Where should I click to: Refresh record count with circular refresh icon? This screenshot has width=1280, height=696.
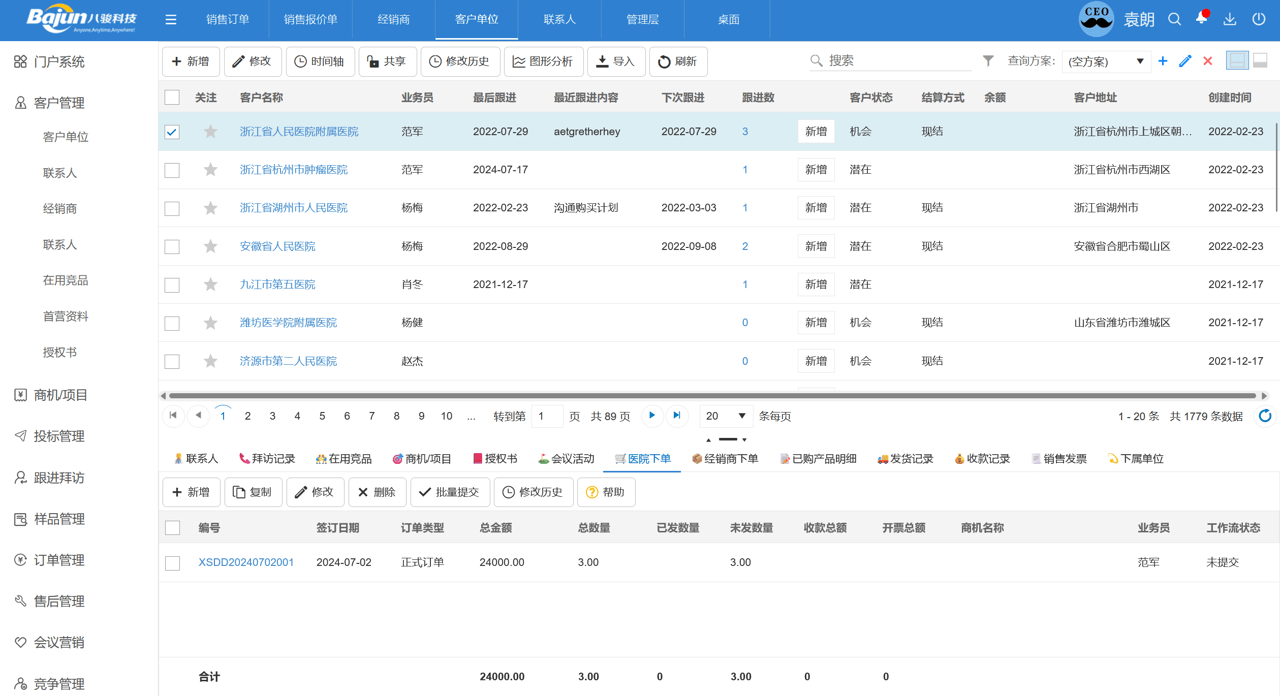tap(1264, 415)
